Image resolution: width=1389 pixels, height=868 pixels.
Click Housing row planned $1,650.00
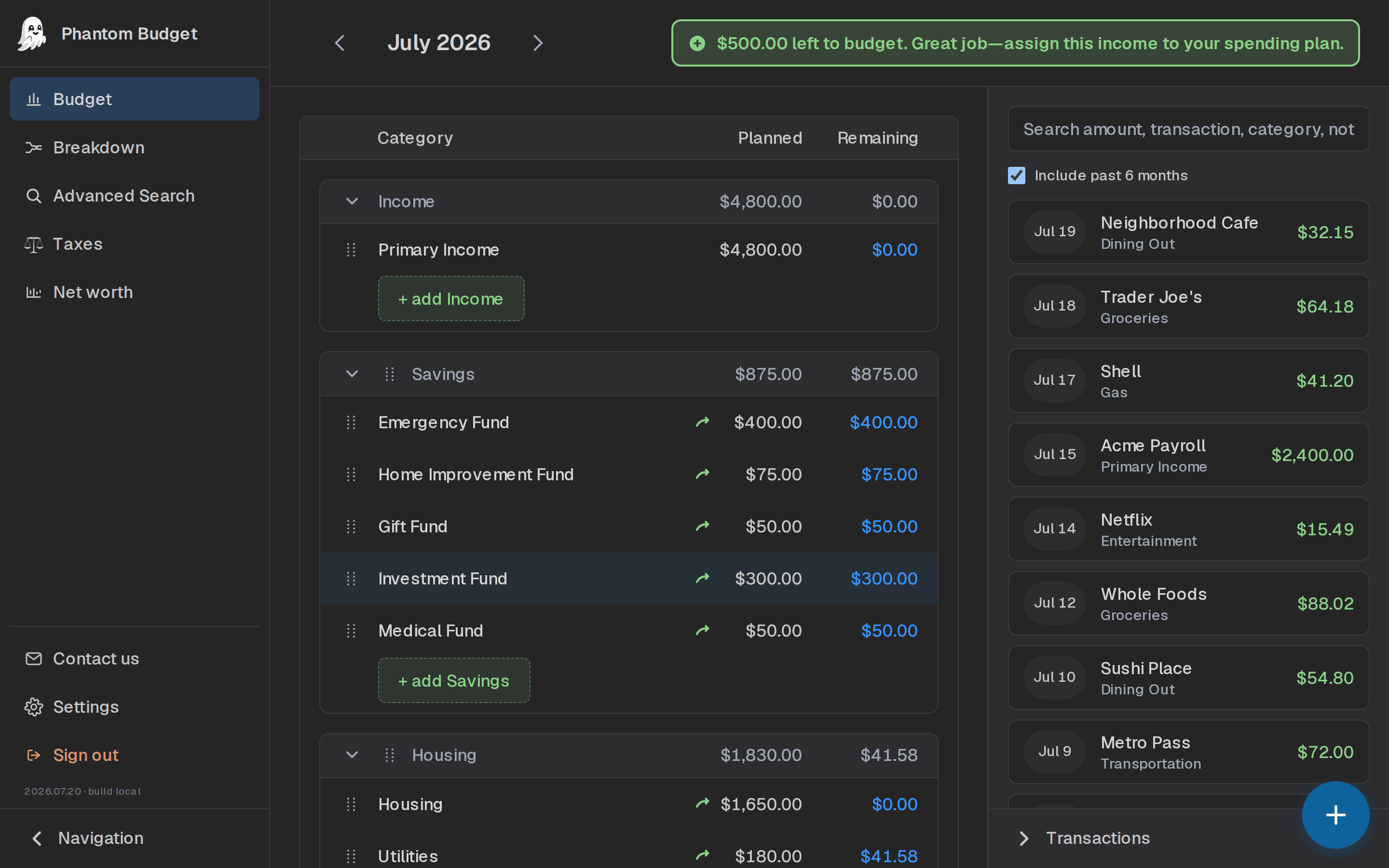(x=761, y=804)
